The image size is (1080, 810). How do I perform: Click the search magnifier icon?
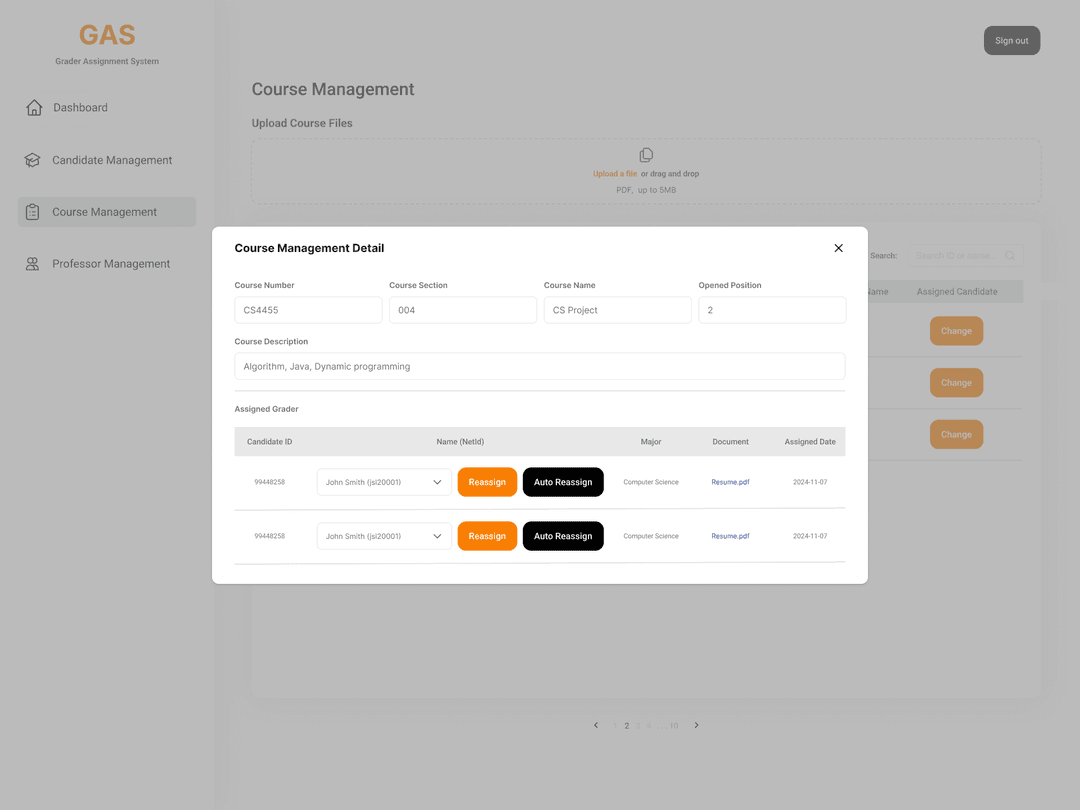coord(1010,255)
